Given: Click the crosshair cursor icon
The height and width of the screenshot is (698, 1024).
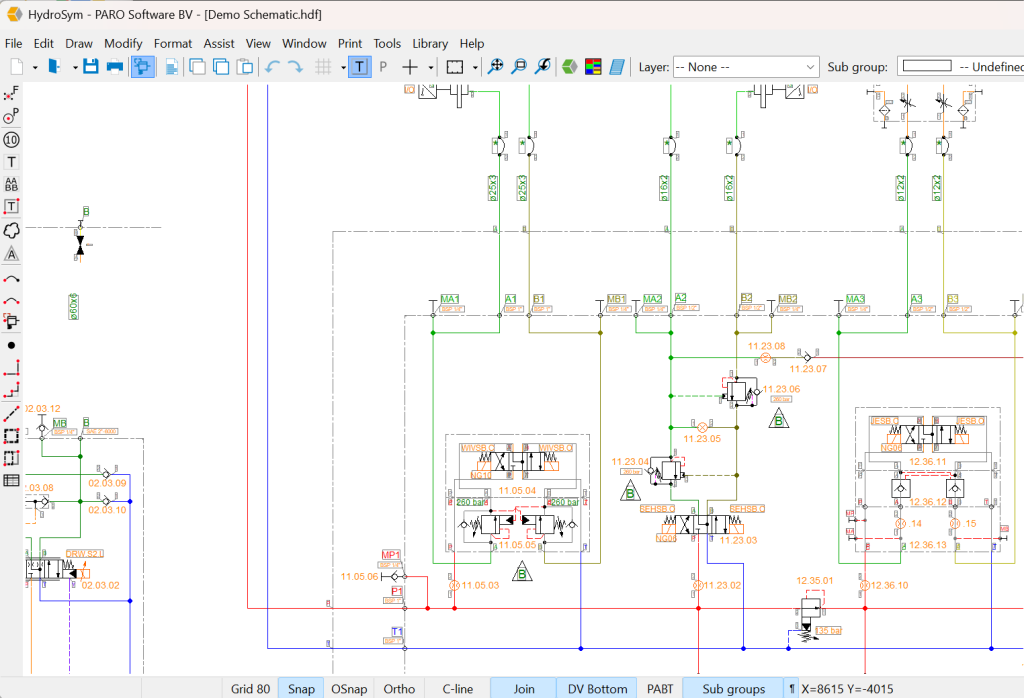Looking at the screenshot, I should (x=410, y=67).
